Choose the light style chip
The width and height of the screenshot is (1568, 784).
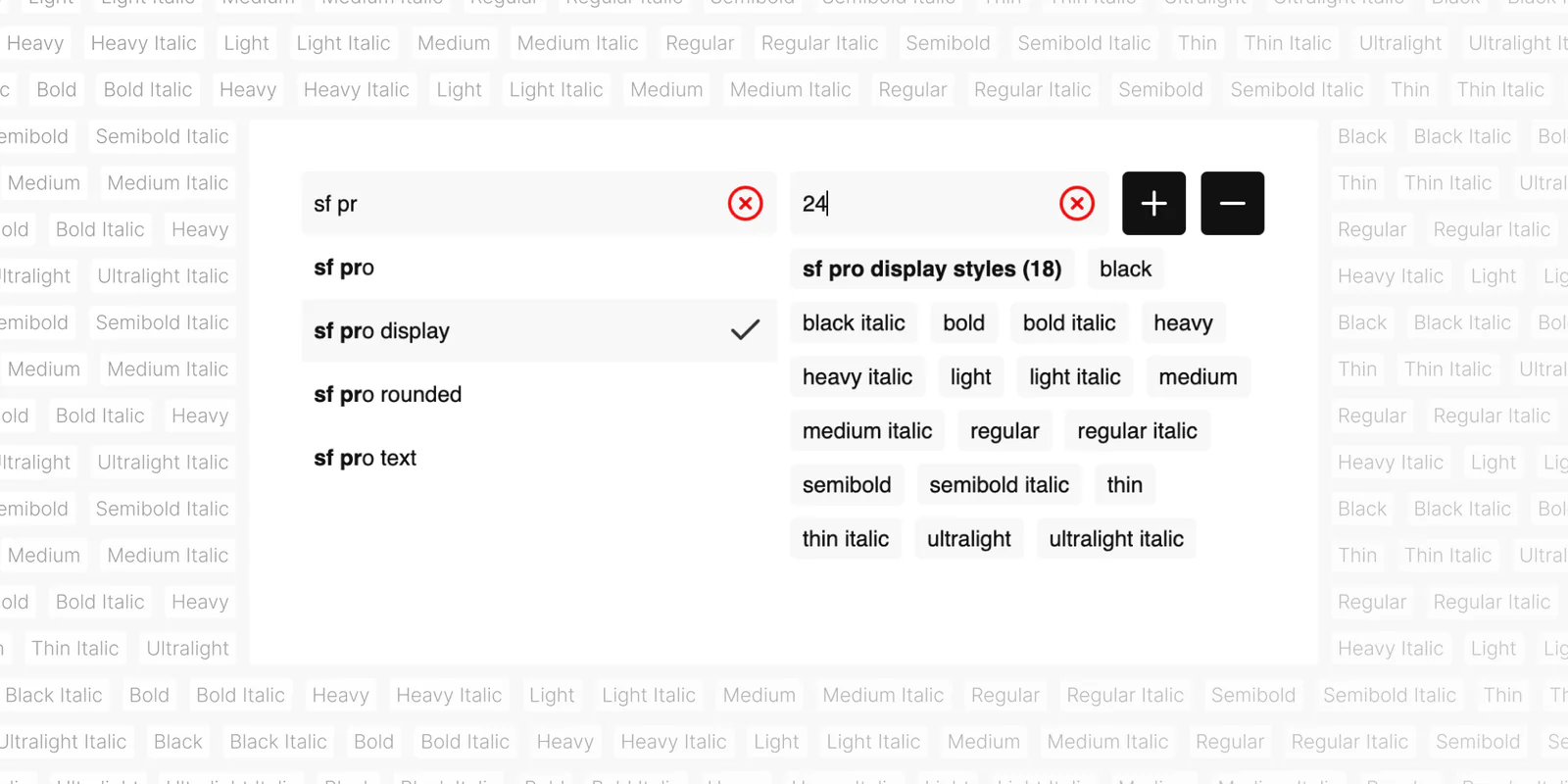(970, 376)
